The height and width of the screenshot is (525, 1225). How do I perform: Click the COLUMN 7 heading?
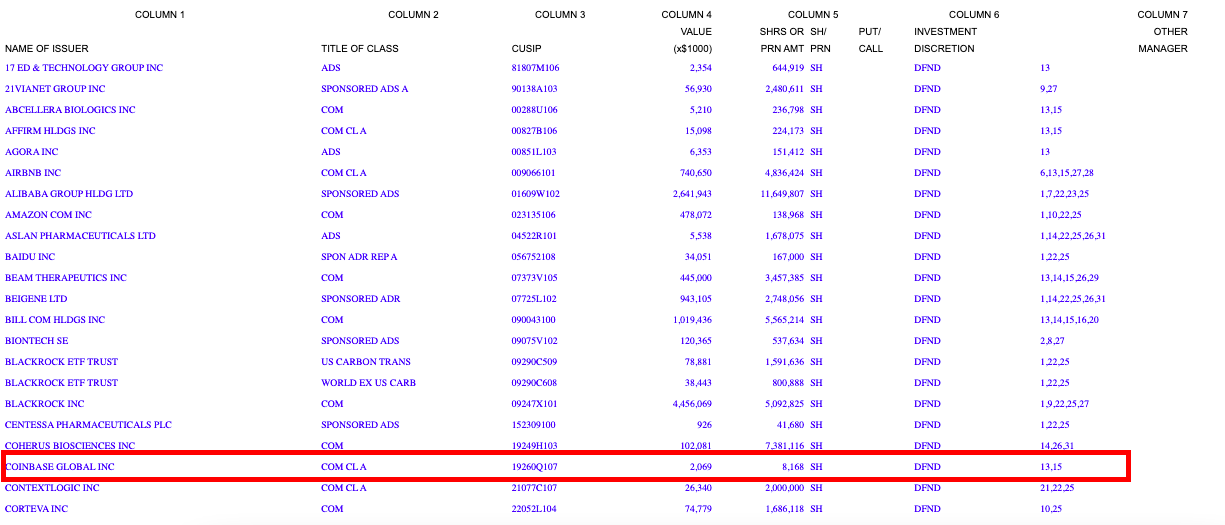(1162, 15)
